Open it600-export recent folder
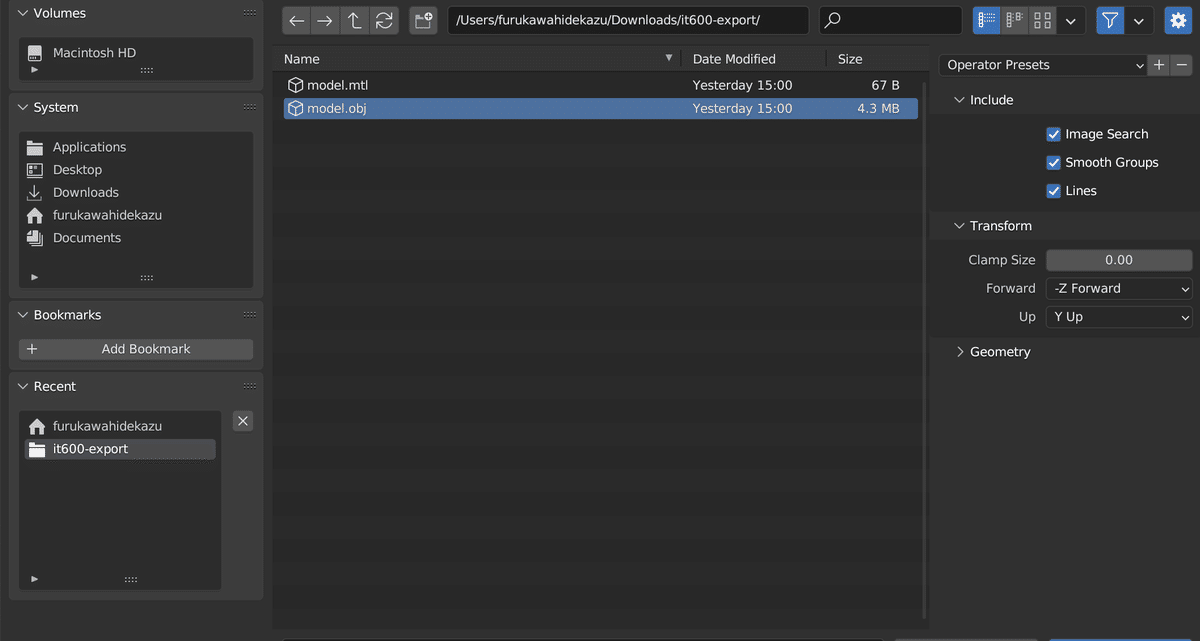1200x641 pixels. click(120, 449)
